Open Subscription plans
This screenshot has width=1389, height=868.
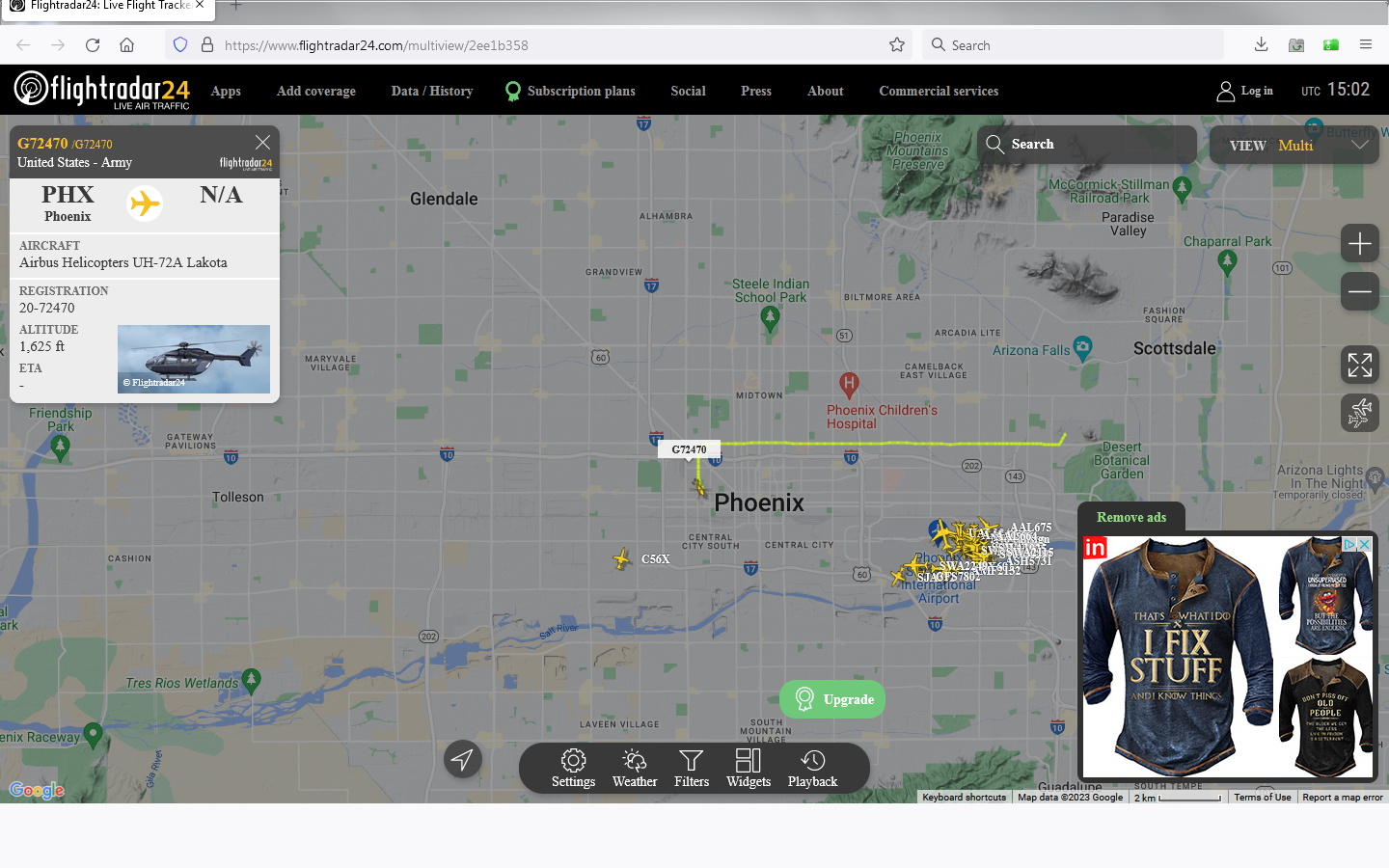coord(570,91)
